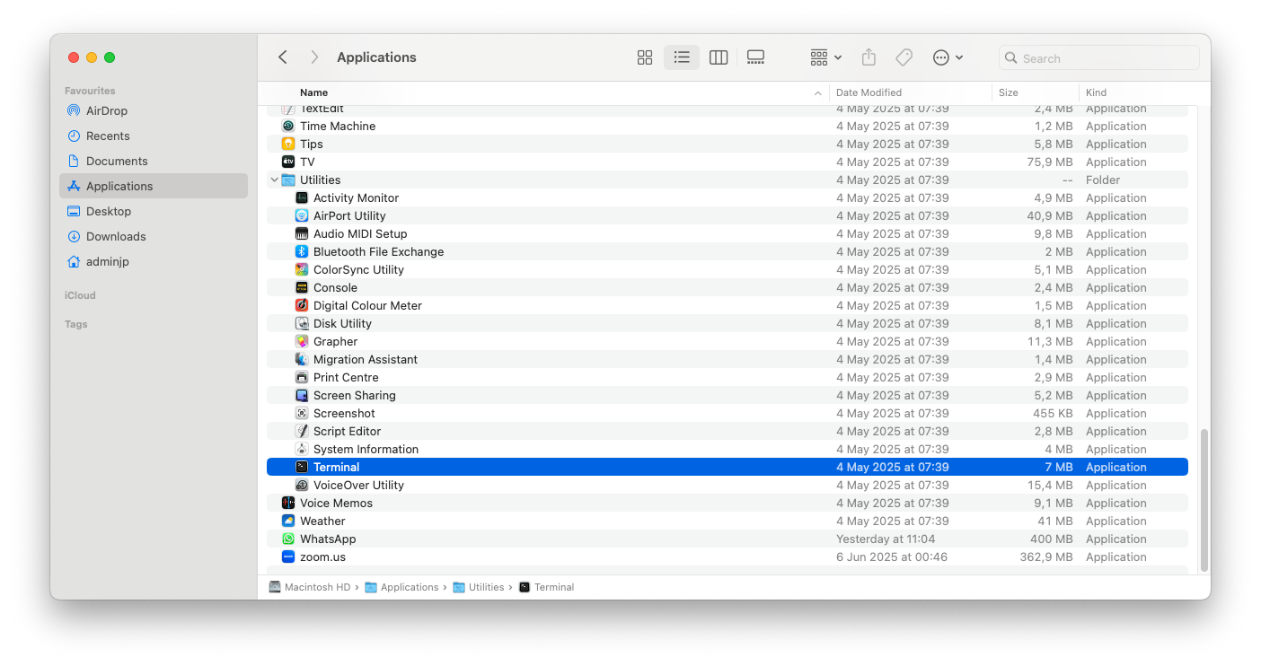This screenshot has height=666, width=1261.
Task: Select the '455 KB' size cell
Action: click(x=1053, y=414)
